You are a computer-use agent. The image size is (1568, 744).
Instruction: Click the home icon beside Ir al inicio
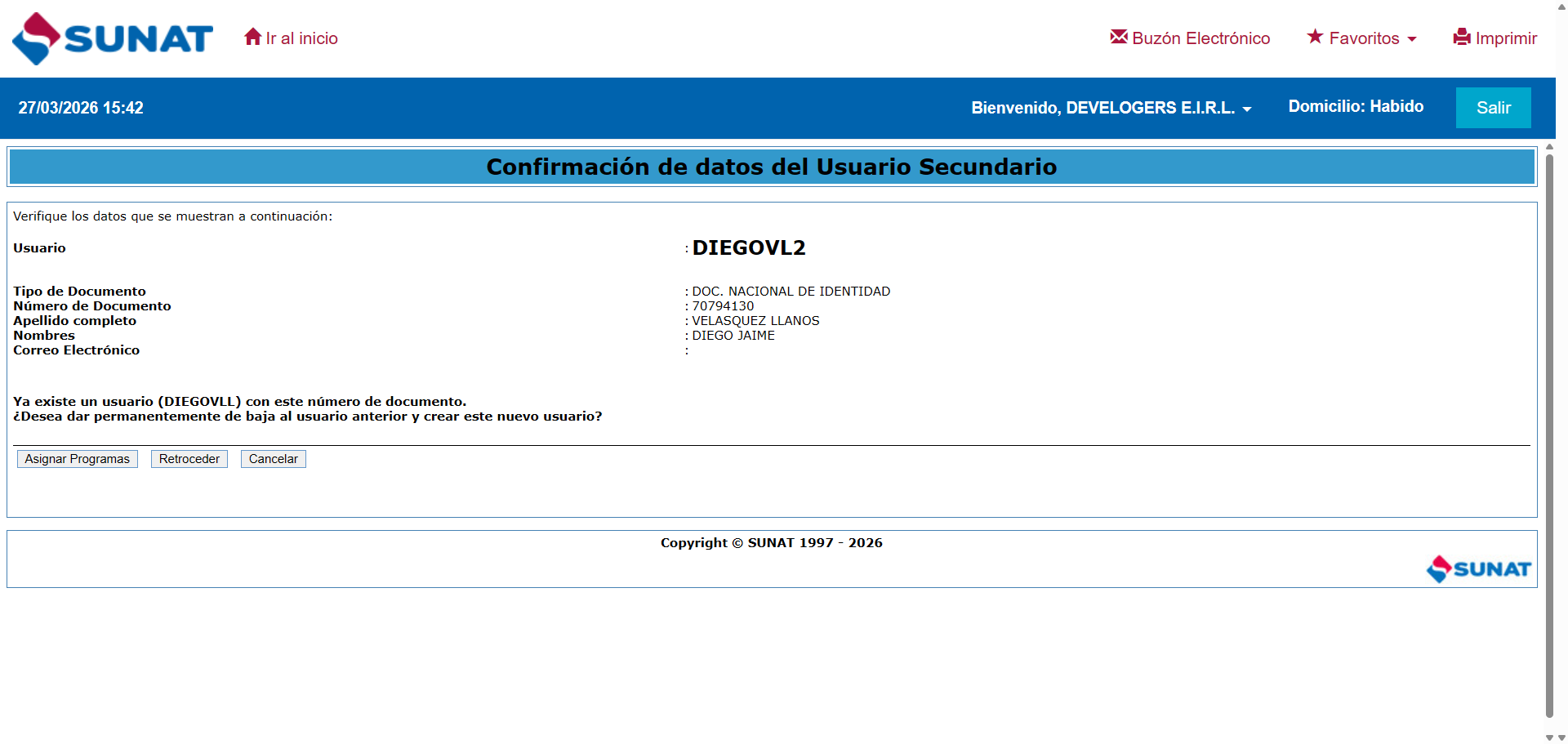252,38
